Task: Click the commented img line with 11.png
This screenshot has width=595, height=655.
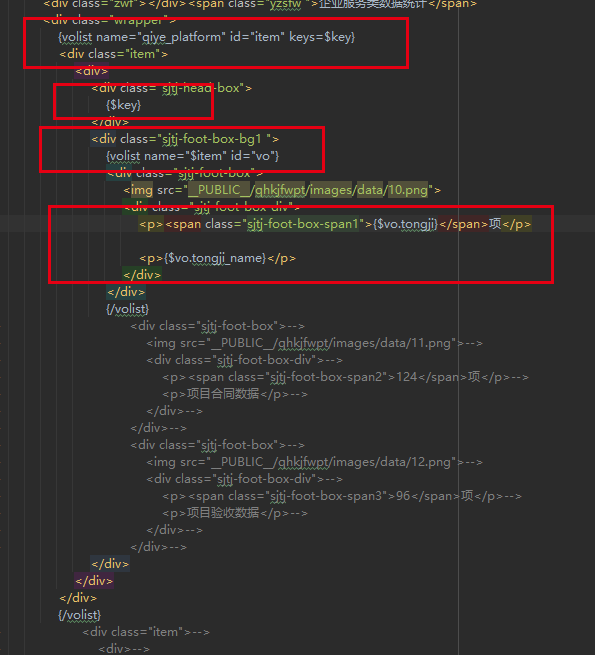Action: click(314, 343)
